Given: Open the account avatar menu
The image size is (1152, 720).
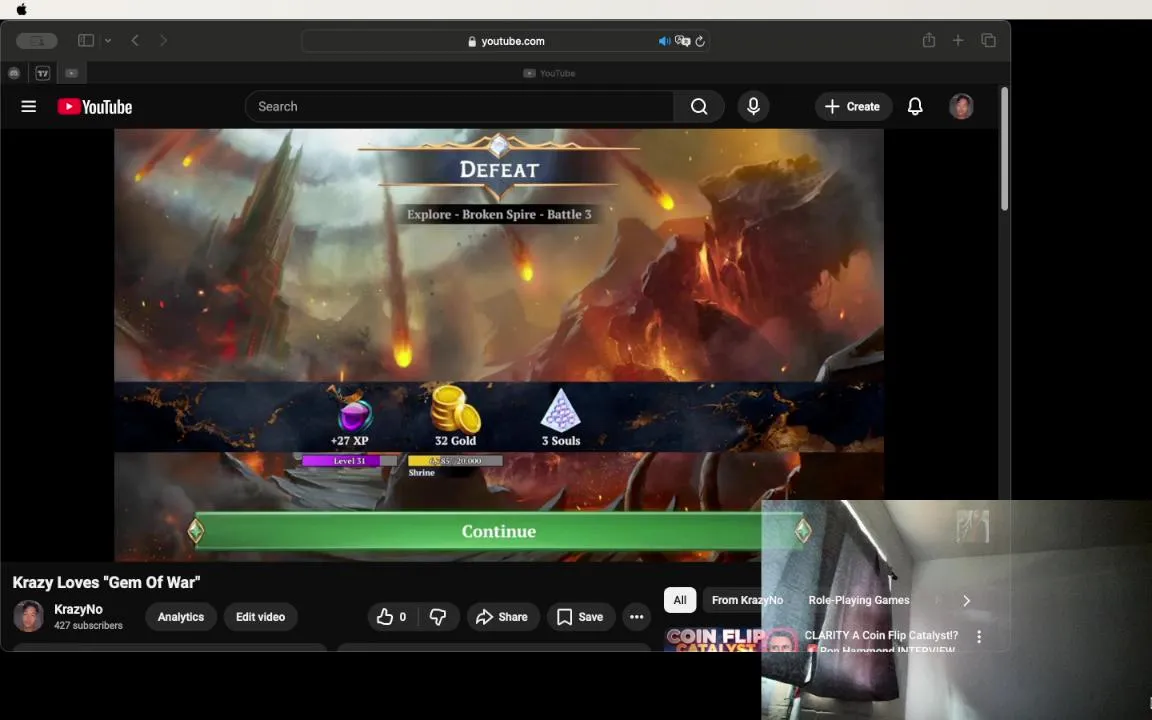Looking at the screenshot, I should 961,107.
